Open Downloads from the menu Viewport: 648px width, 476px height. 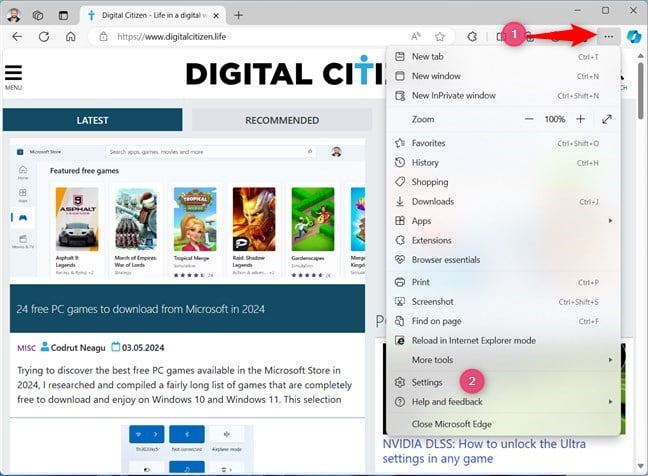click(x=503, y=201)
